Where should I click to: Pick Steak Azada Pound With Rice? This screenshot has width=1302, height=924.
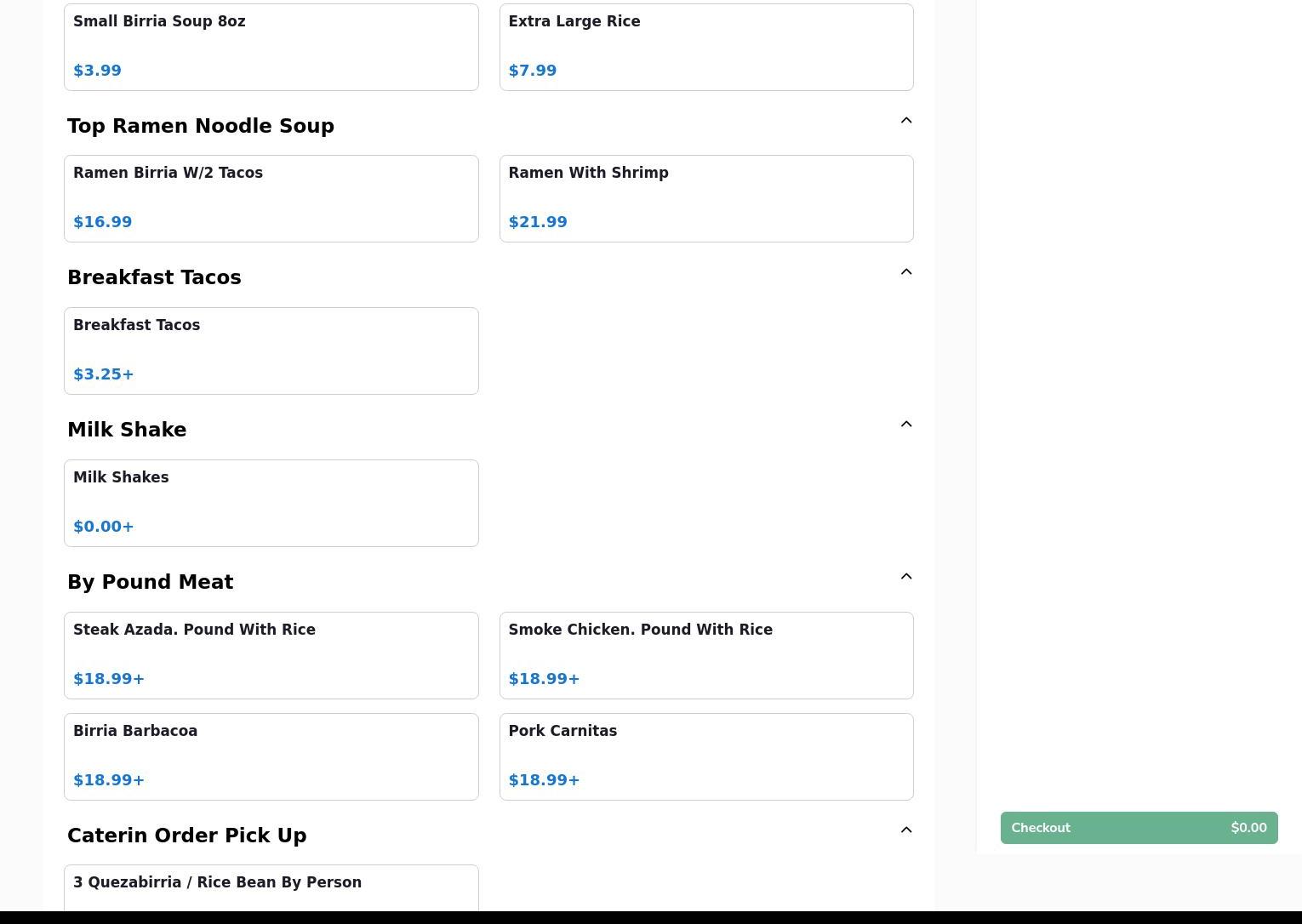(x=271, y=655)
